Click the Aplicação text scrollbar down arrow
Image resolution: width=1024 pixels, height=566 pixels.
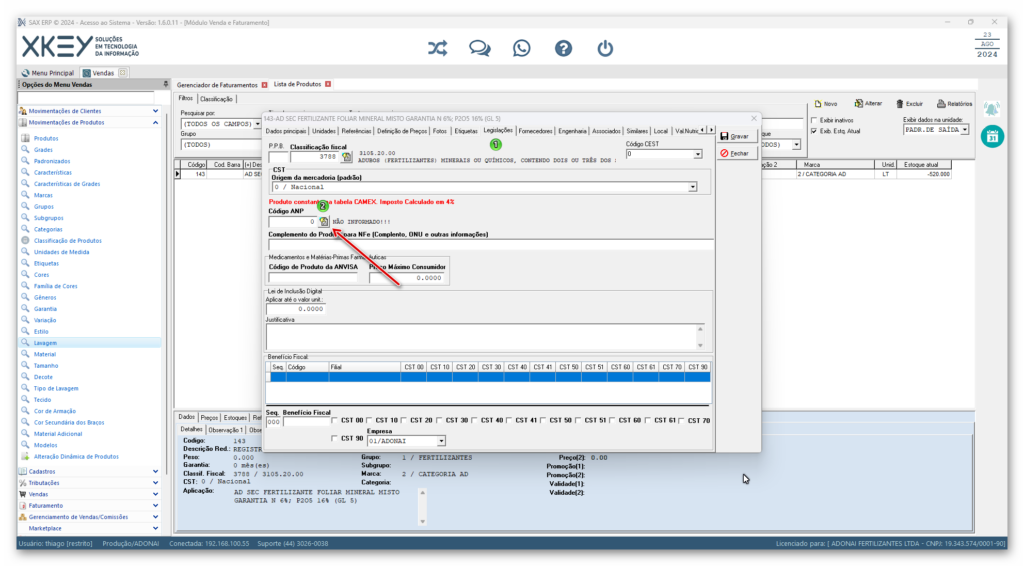point(423,521)
